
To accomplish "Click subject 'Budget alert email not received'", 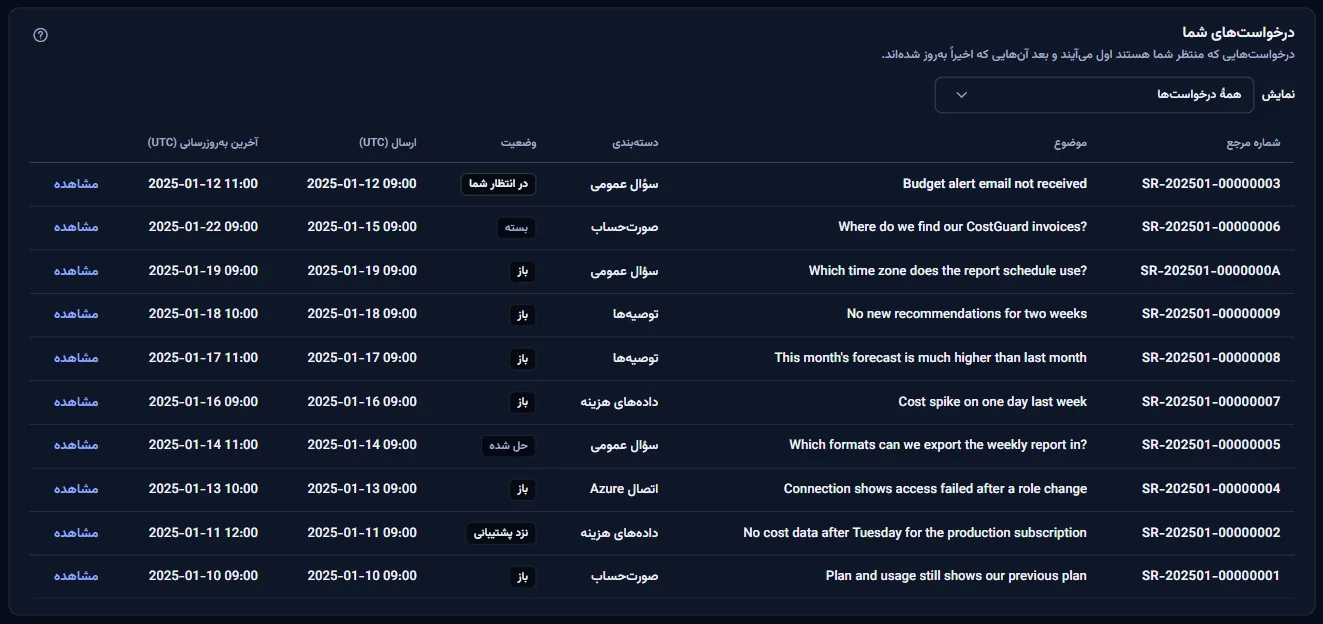I will pos(995,184).
